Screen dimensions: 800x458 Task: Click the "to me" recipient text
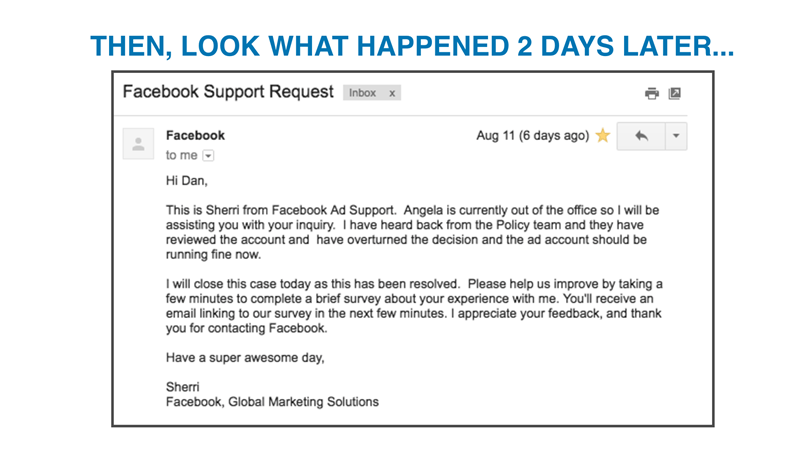pyautogui.click(x=181, y=156)
